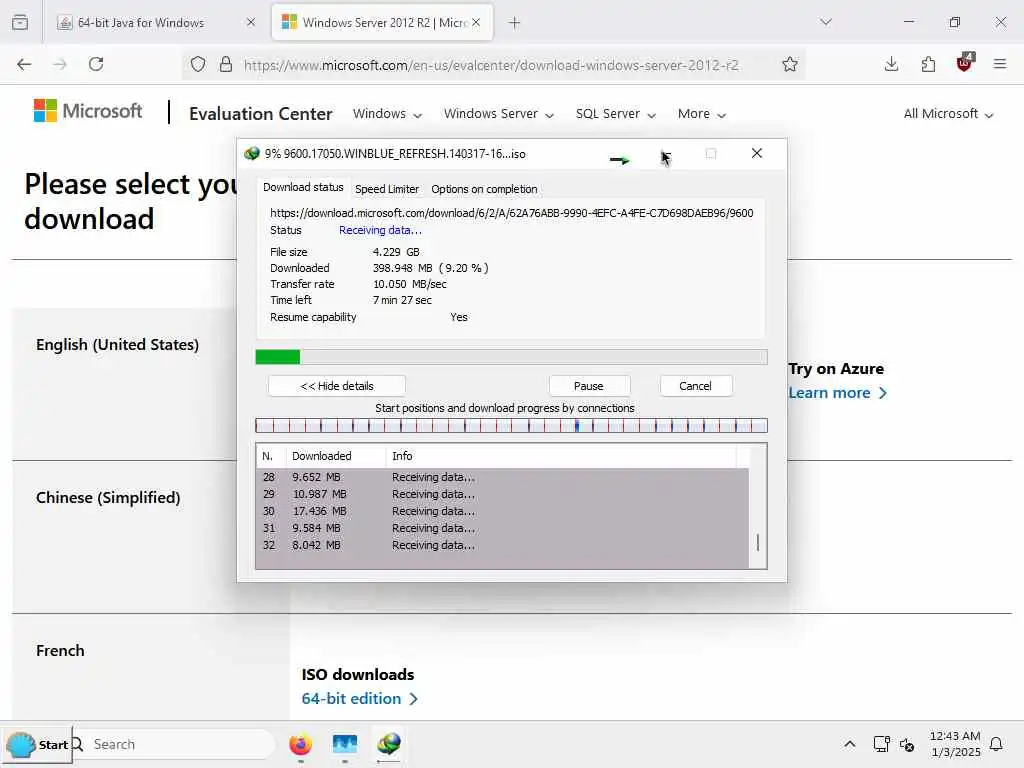This screenshot has width=1024, height=768.
Task: Open Firefox hamburger menu
Action: (x=1000, y=64)
